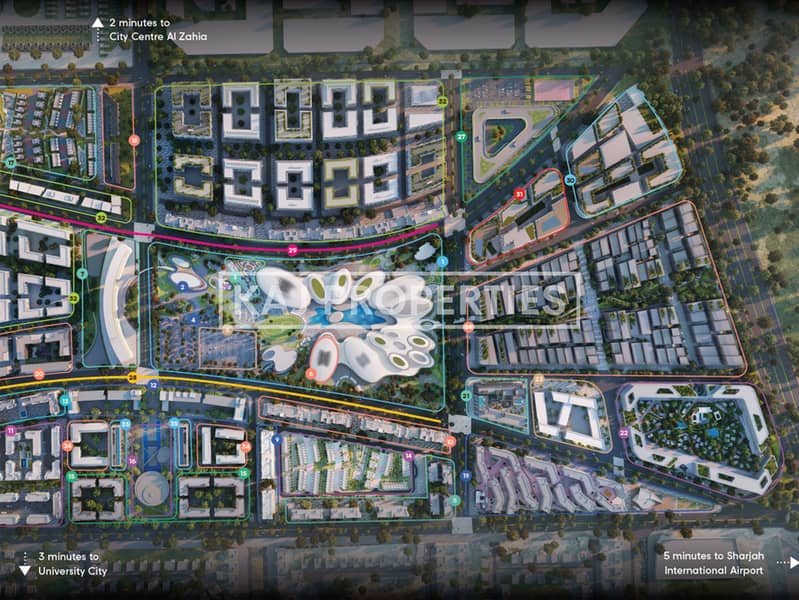Screen dimensions: 799x600
Task: Select blue marker 2 on the oval pavilion
Action: point(182,287)
